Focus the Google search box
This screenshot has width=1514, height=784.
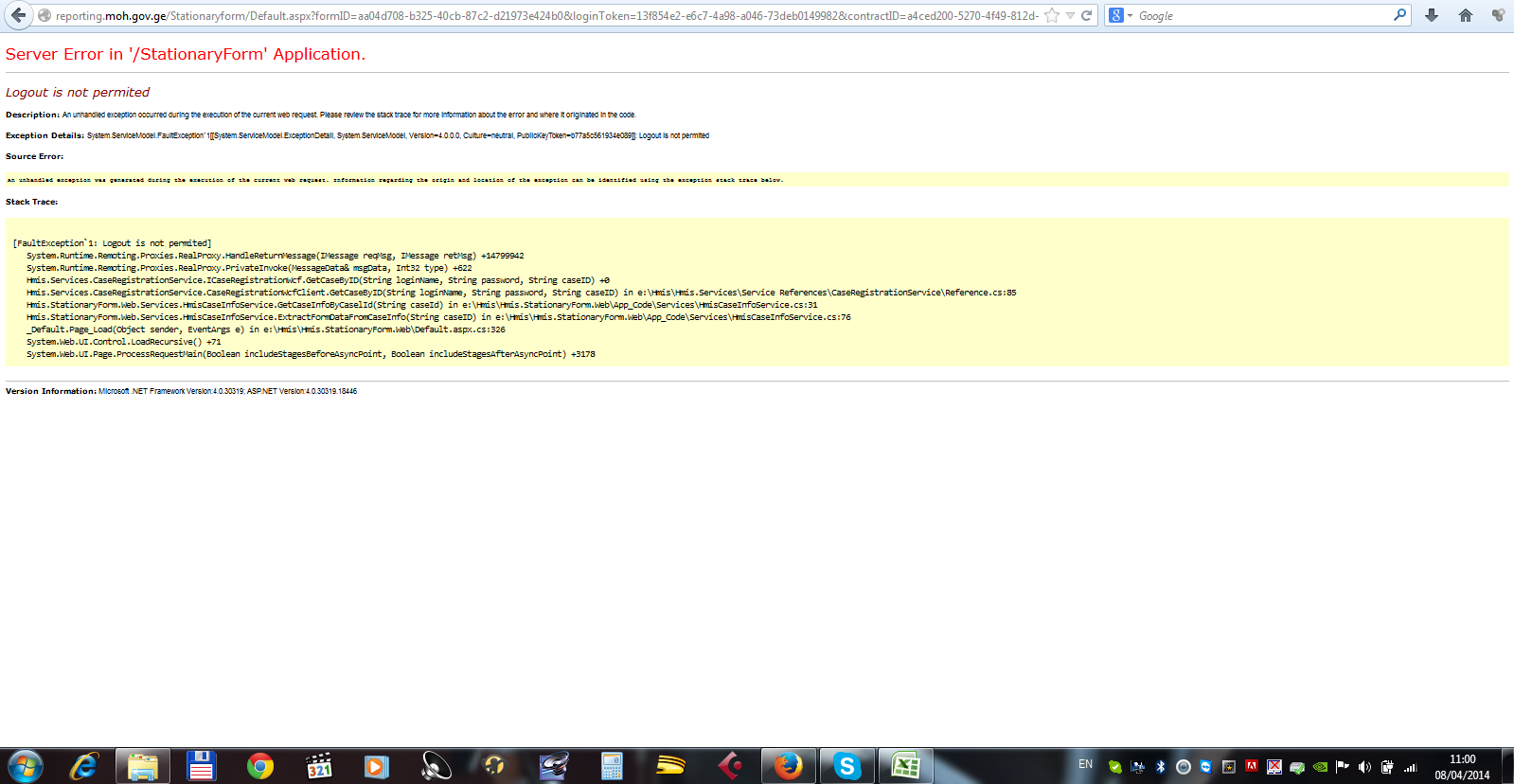1259,15
